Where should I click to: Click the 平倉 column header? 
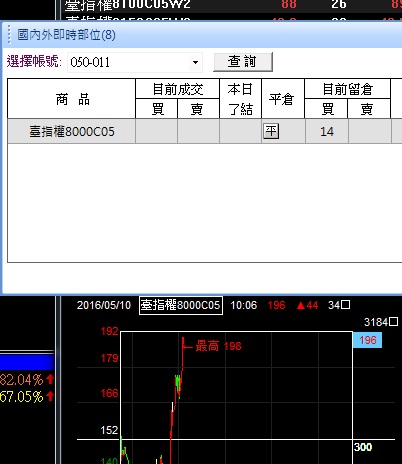click(283, 99)
